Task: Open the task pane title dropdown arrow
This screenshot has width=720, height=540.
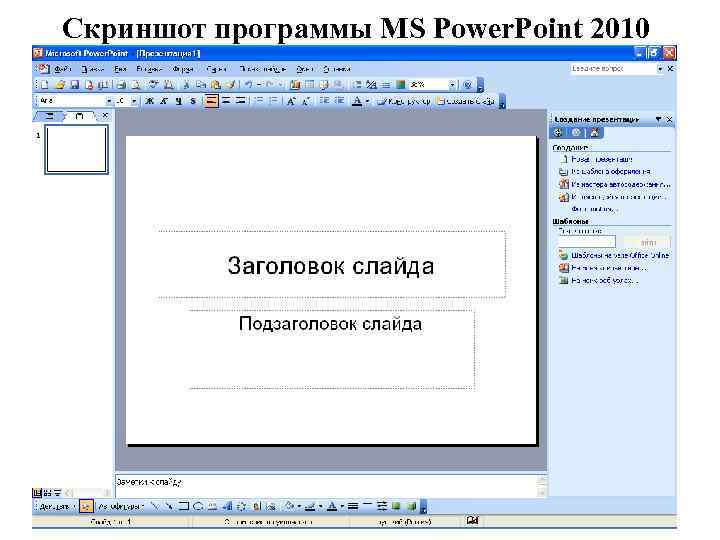Action: pyautogui.click(x=658, y=119)
